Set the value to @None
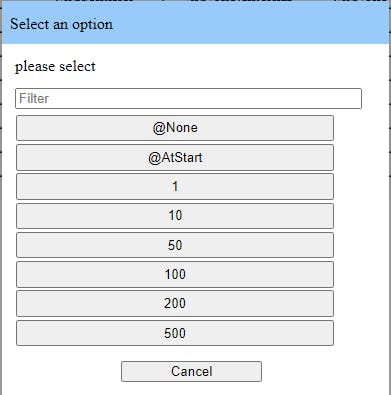 click(x=175, y=128)
